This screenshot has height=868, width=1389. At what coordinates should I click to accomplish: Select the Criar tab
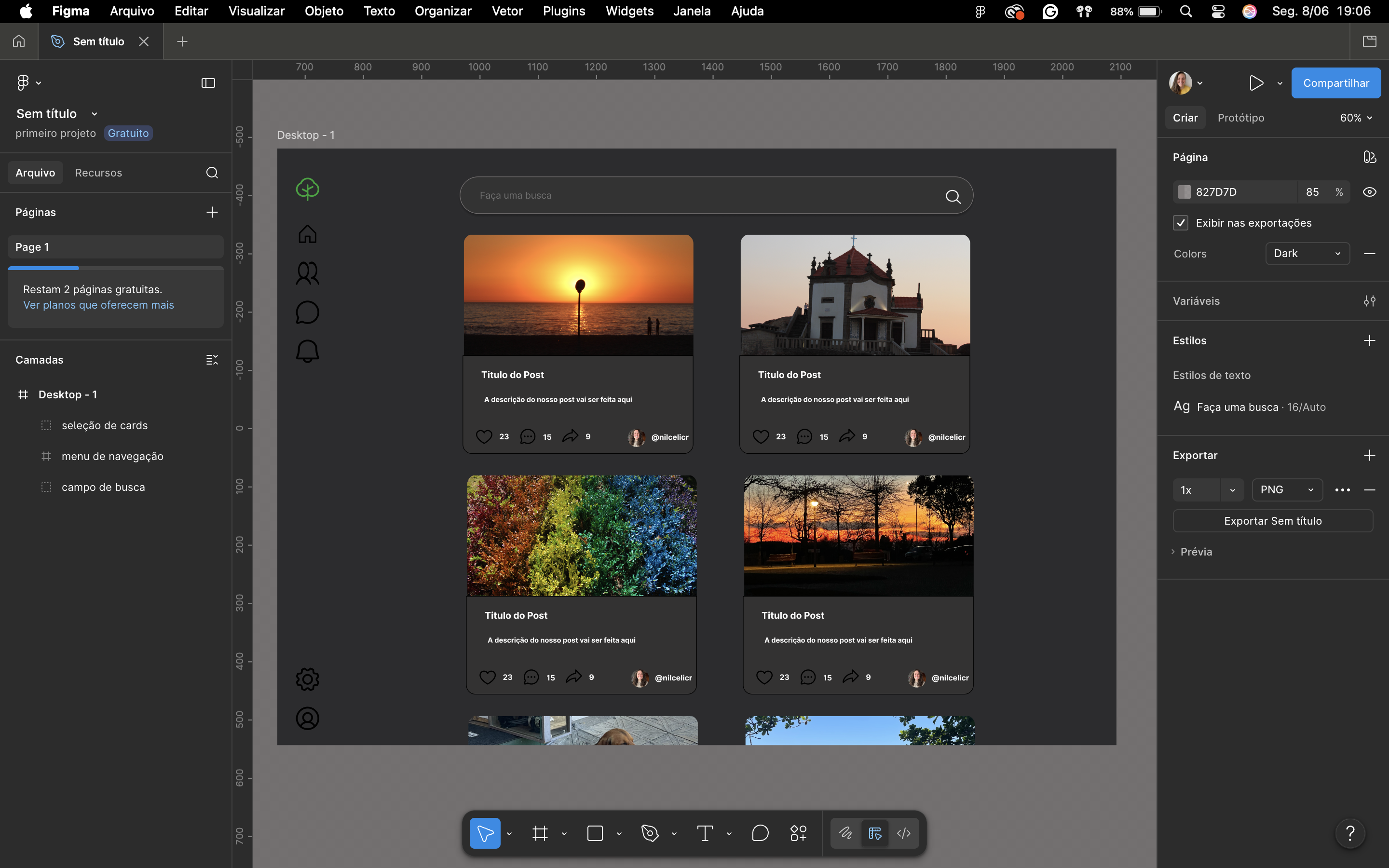click(x=1185, y=118)
